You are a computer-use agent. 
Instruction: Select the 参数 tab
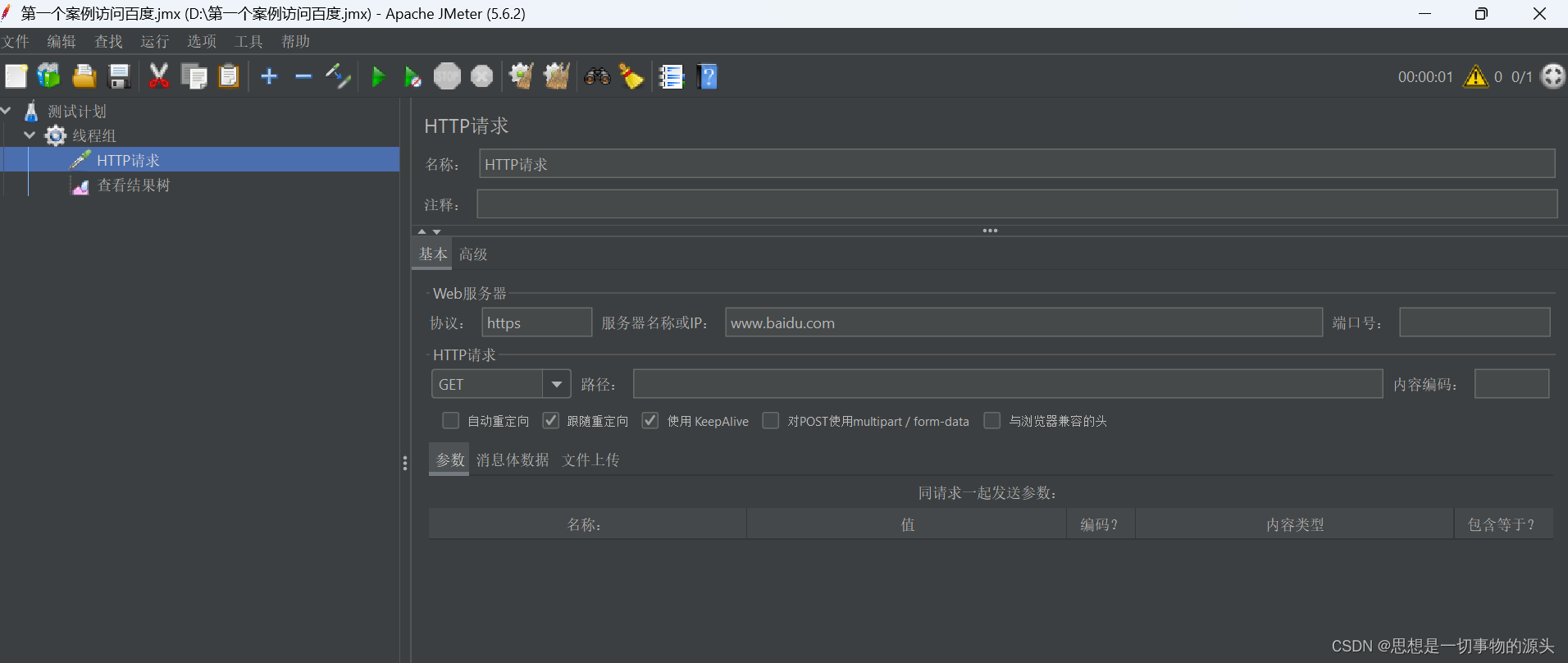pos(449,460)
